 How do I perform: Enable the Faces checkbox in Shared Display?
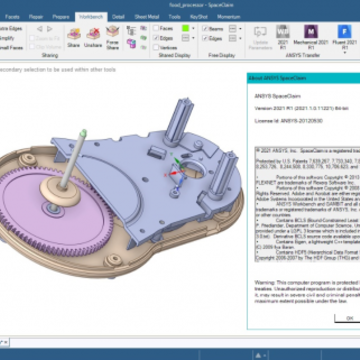(x=156, y=29)
